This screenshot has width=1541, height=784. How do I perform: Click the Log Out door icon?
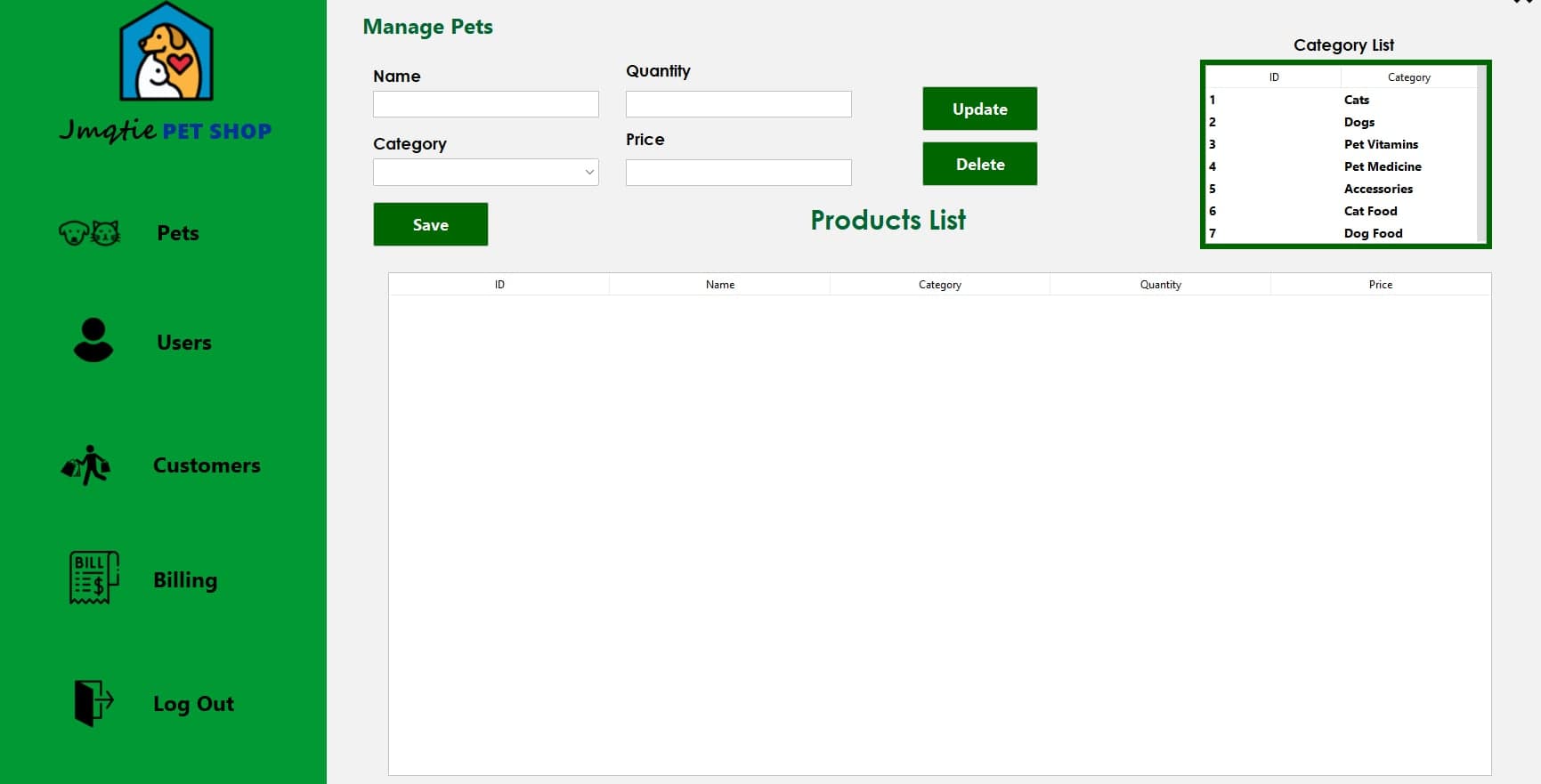click(93, 703)
